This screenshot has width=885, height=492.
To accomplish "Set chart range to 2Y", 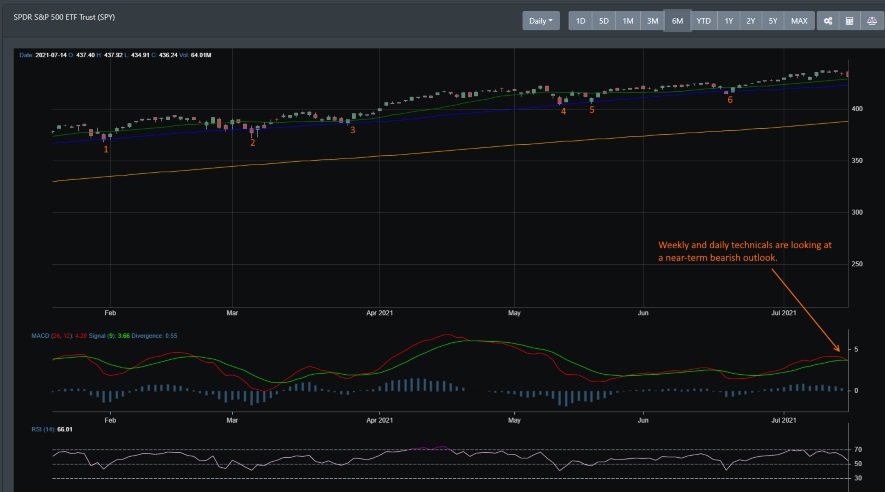I will pos(751,21).
